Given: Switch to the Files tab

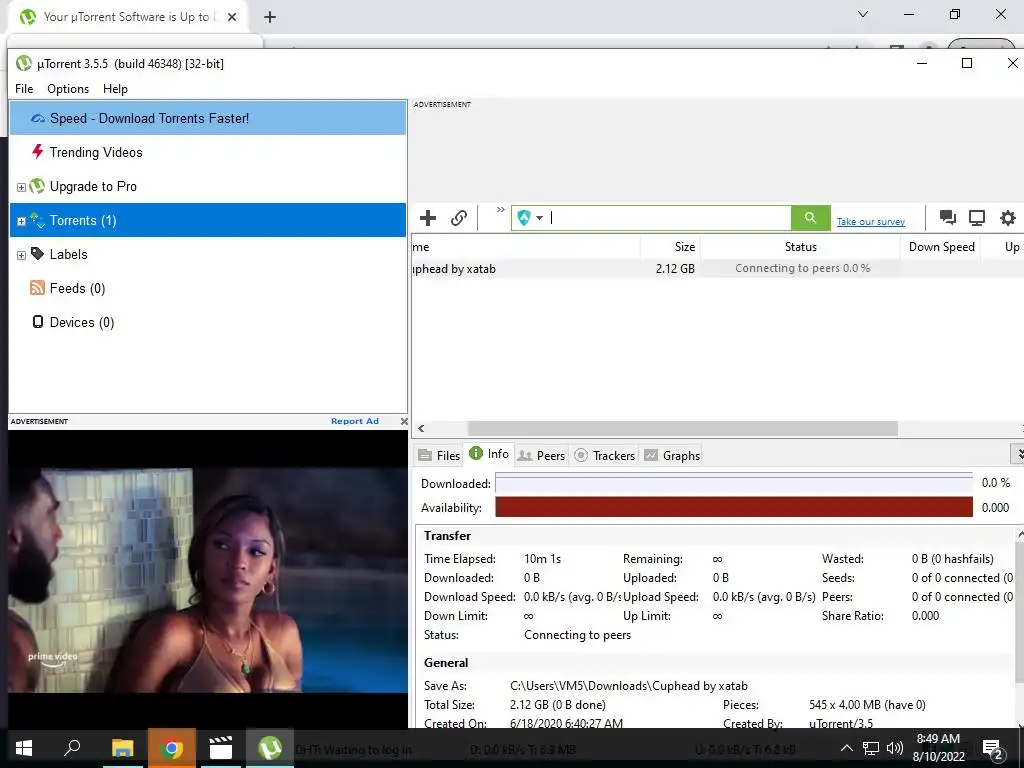Looking at the screenshot, I should coord(440,455).
